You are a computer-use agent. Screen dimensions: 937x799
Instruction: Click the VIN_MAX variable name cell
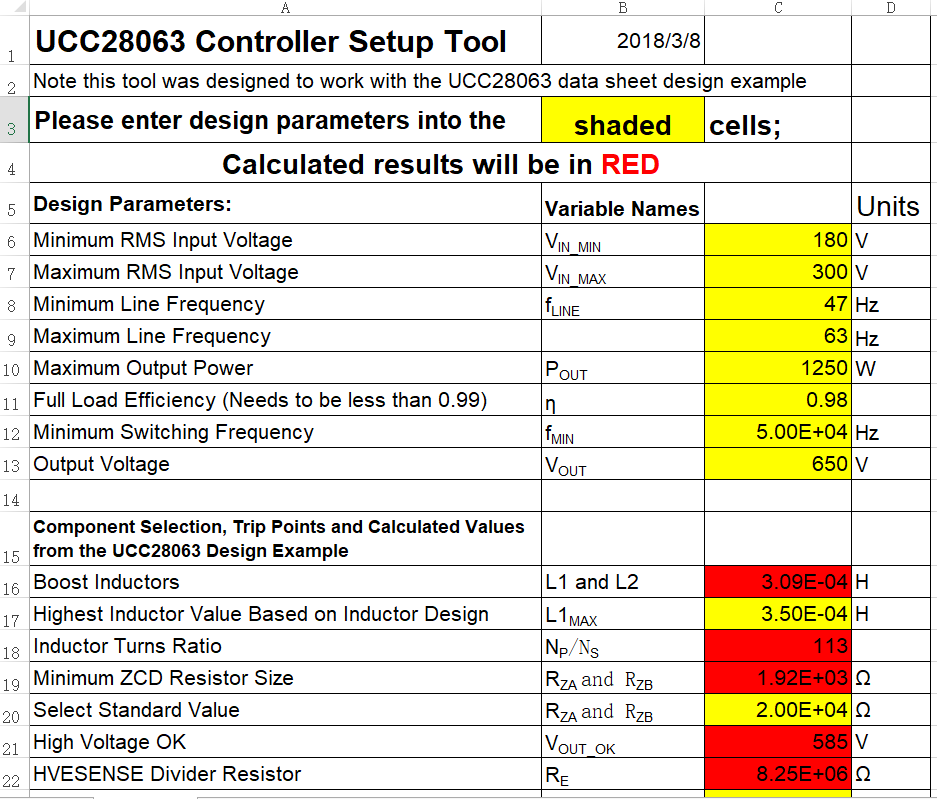623,272
